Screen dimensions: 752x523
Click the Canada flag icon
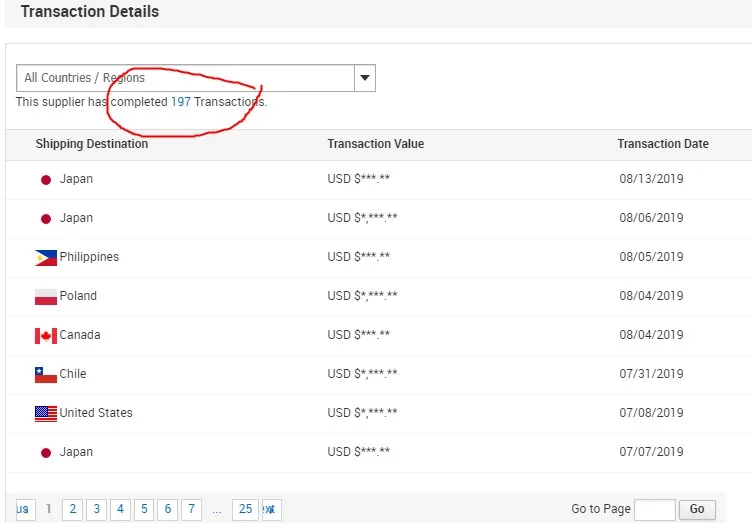point(45,336)
